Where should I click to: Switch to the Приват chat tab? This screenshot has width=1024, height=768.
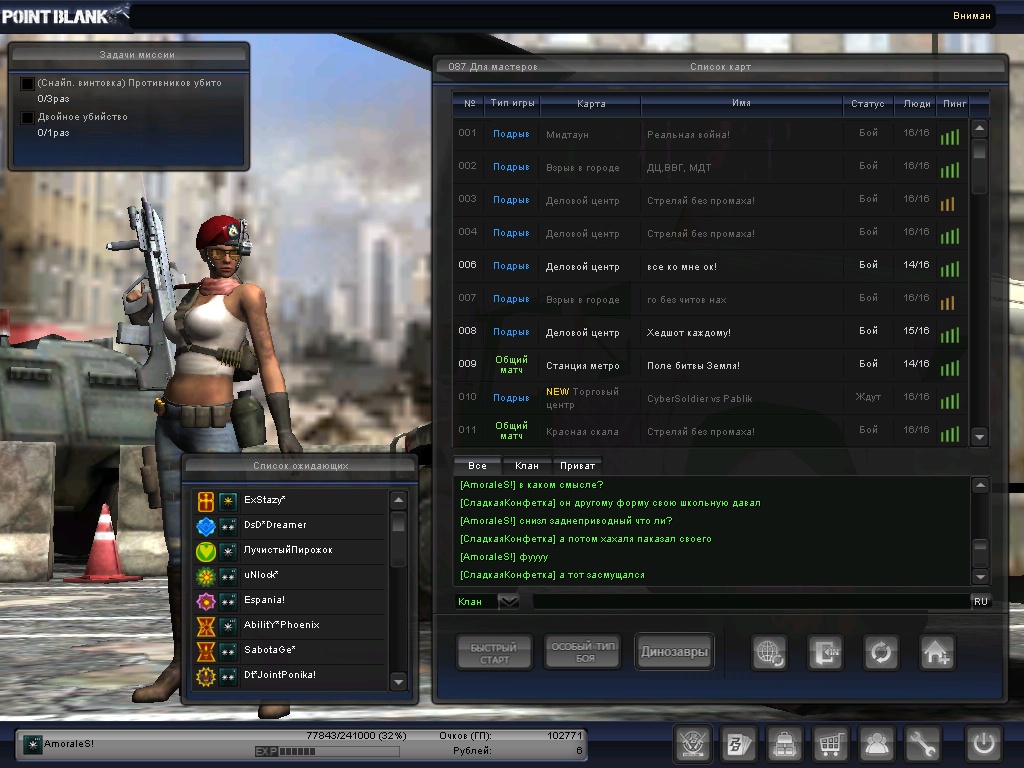pos(578,466)
